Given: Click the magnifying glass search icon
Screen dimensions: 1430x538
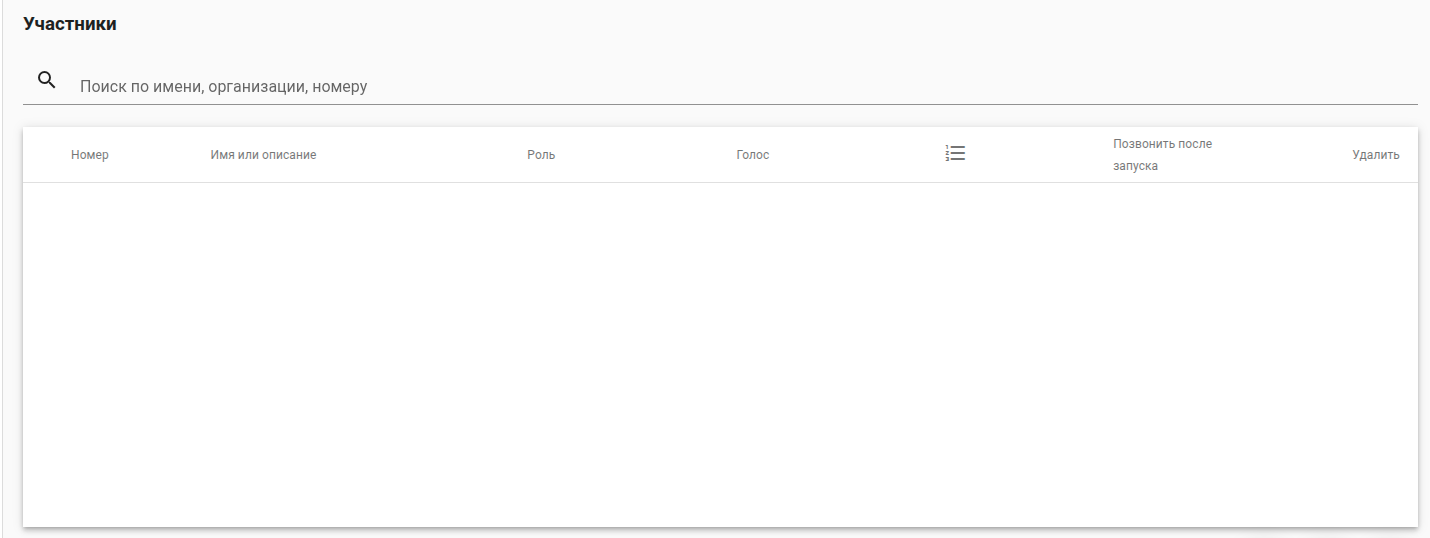Looking at the screenshot, I should click(x=46, y=80).
